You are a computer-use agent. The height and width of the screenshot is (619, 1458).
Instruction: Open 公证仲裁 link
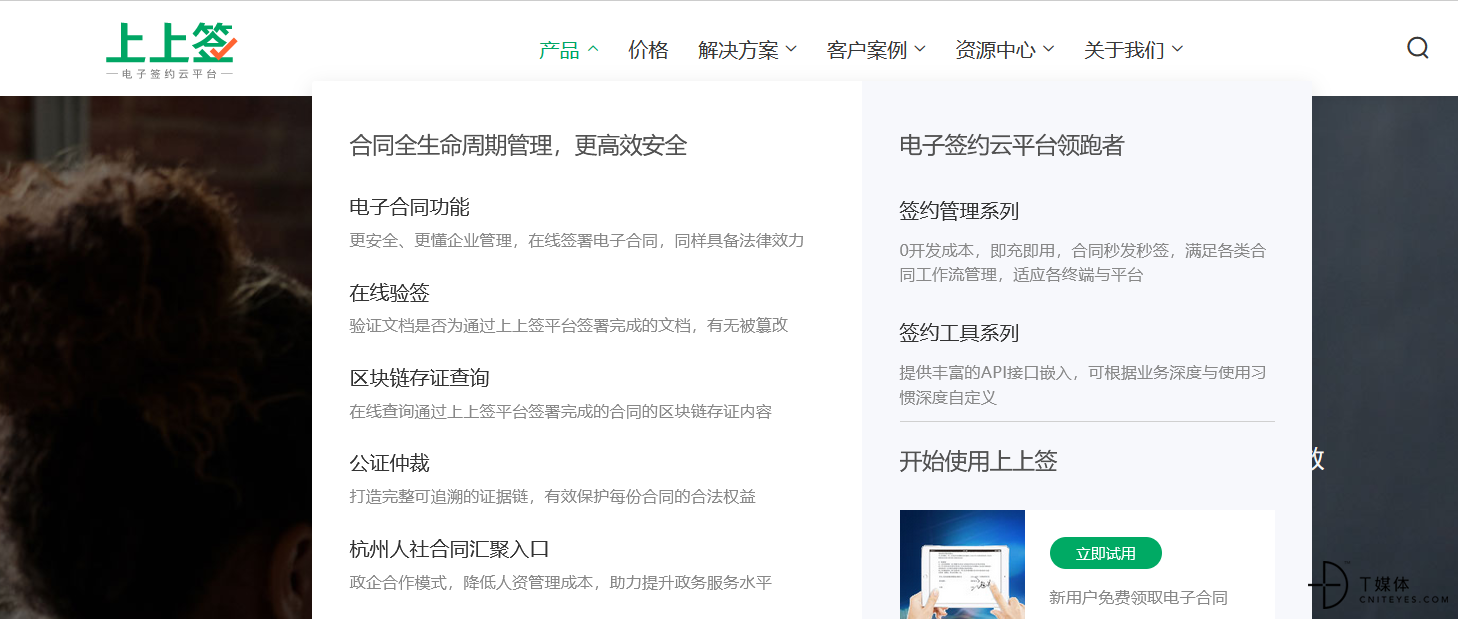389,463
